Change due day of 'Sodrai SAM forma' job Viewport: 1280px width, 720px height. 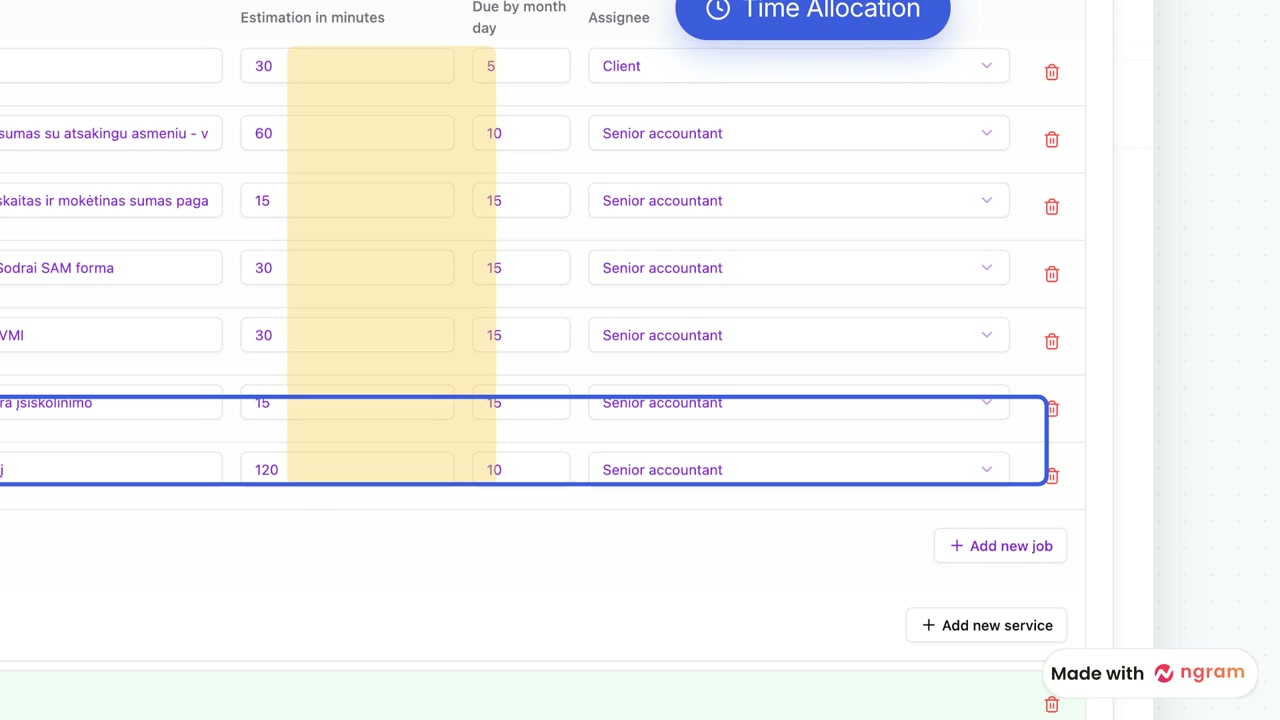click(x=521, y=268)
